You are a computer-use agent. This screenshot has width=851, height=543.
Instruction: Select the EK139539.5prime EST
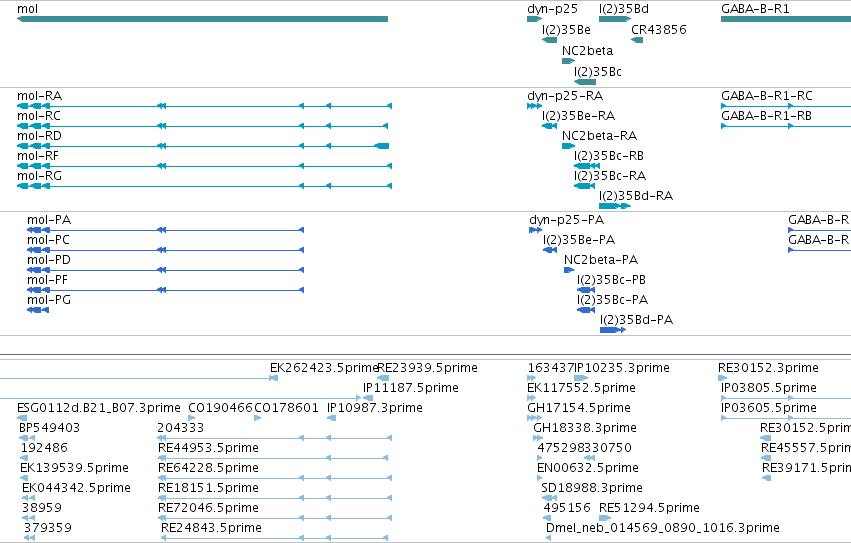click(24, 478)
